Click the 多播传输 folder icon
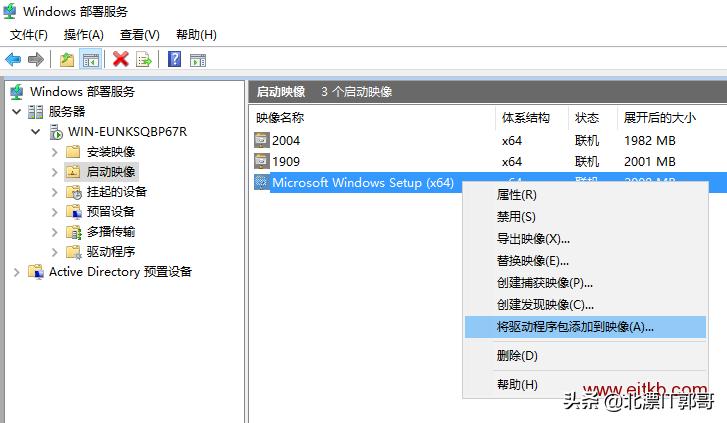This screenshot has width=727, height=423. [x=74, y=232]
